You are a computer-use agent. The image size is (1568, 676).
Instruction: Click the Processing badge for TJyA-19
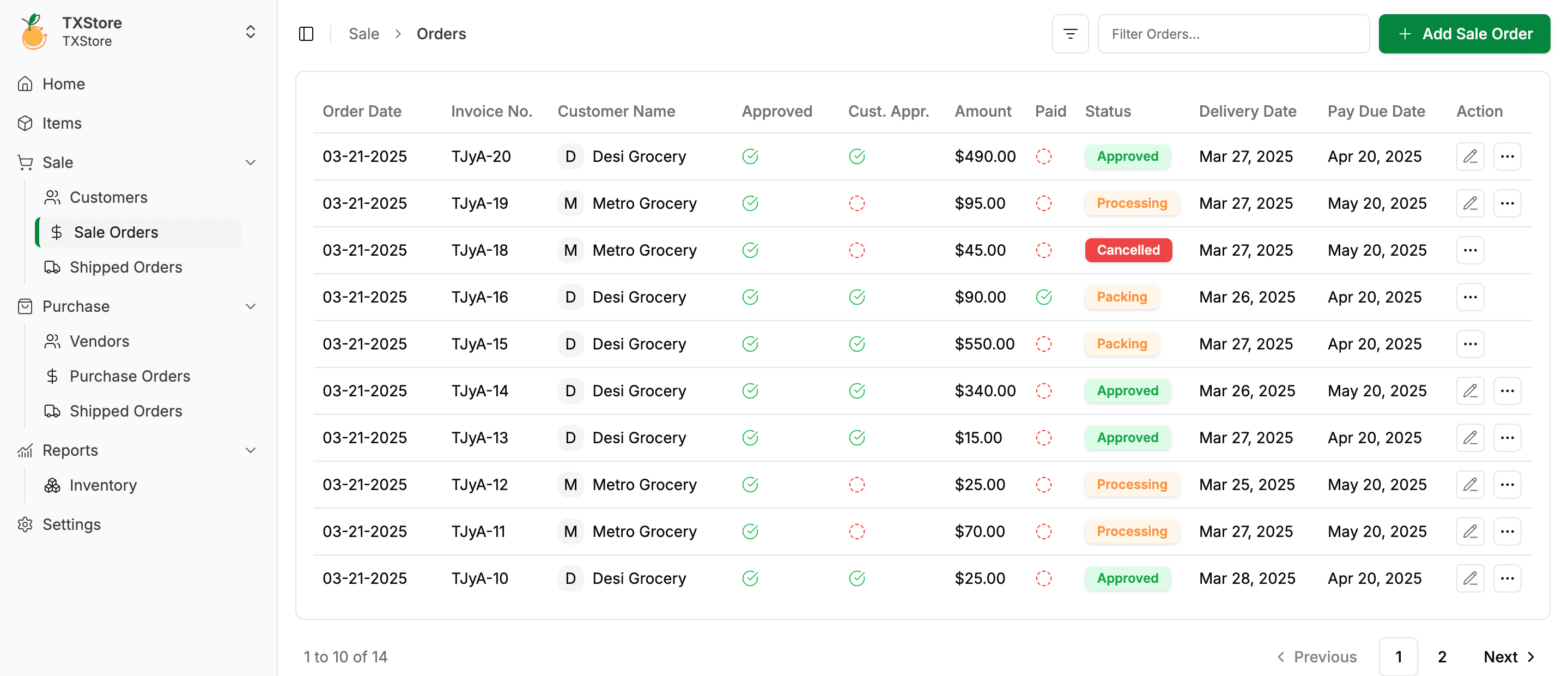pos(1131,203)
